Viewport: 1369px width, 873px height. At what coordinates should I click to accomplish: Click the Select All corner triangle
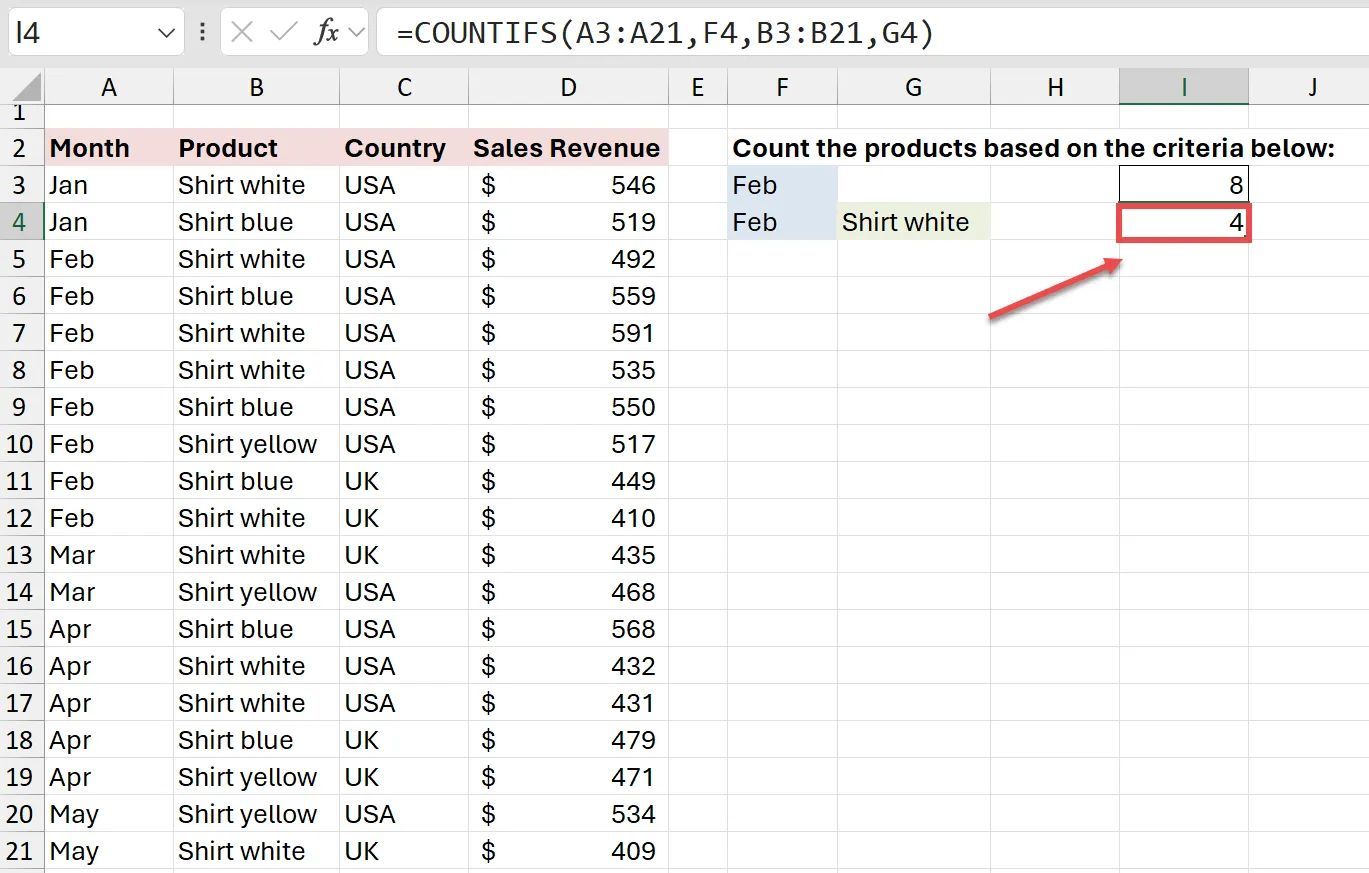pyautogui.click(x=23, y=88)
